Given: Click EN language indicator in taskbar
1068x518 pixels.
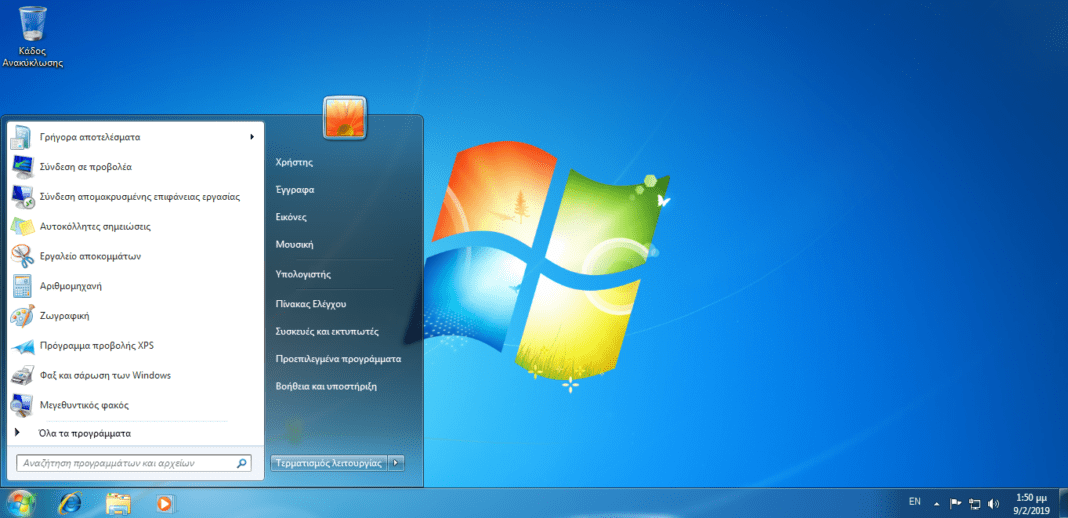Looking at the screenshot, I should tap(915, 502).
